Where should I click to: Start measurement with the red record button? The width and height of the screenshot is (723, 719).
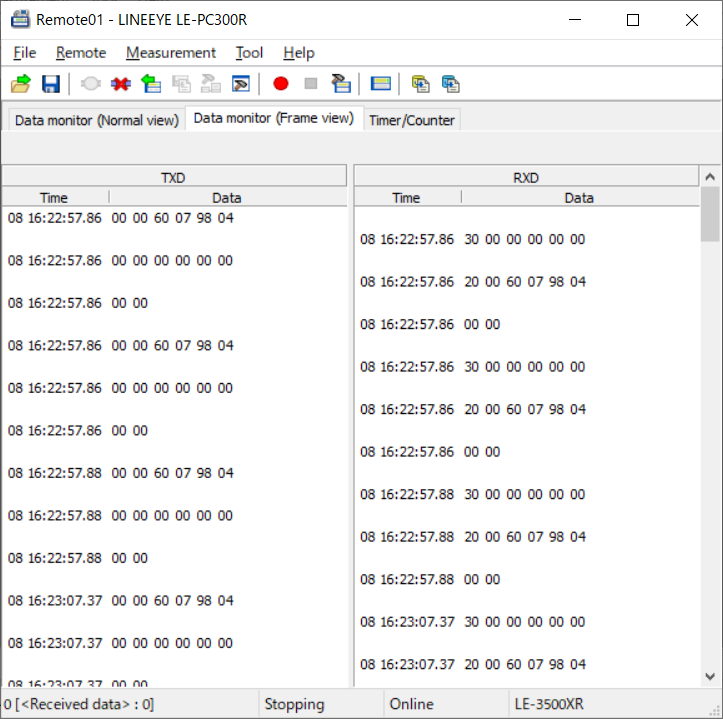click(281, 84)
